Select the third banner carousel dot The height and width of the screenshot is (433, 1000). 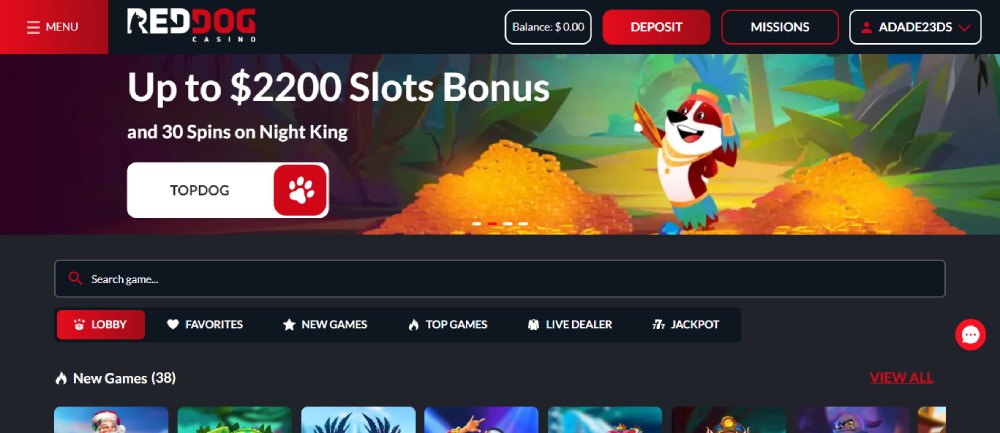(x=508, y=224)
